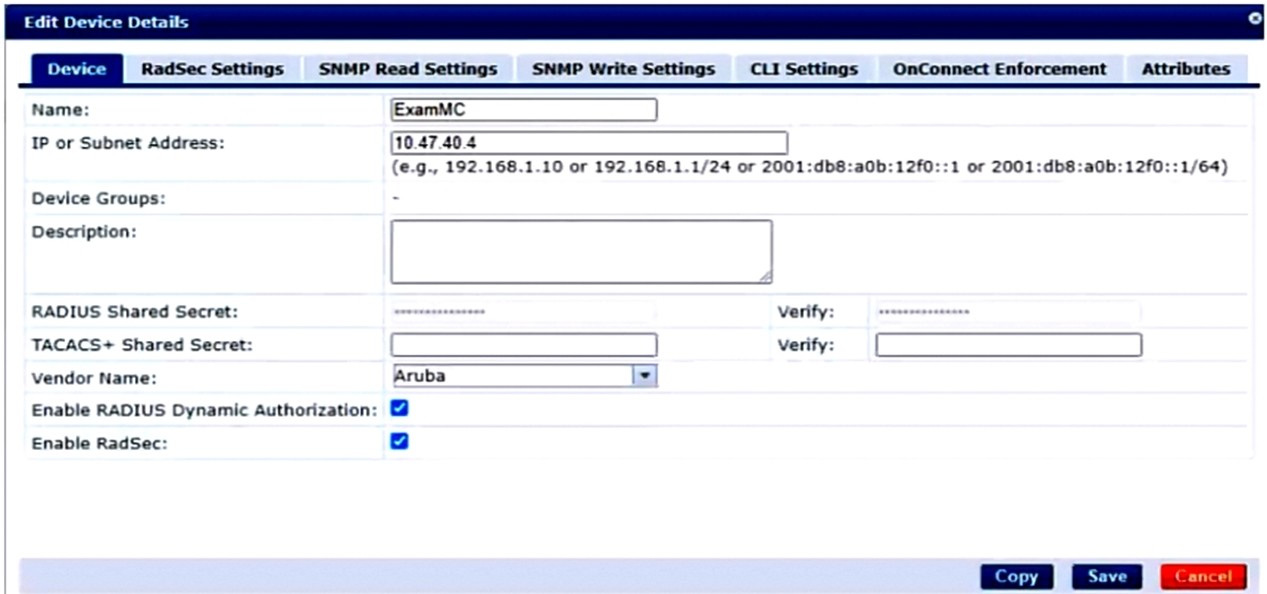Click the Name field containing ExamMC
This screenshot has height=594, width=1267.
click(x=523, y=110)
